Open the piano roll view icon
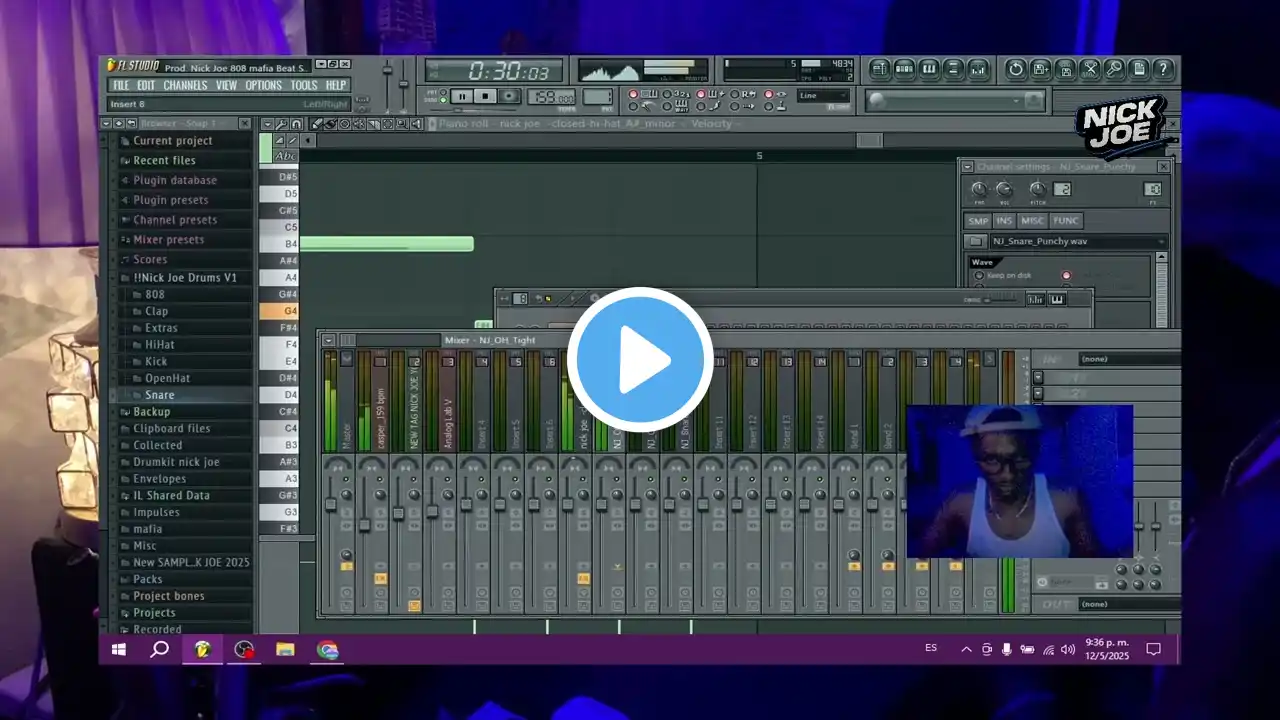The height and width of the screenshot is (720, 1280). (929, 69)
